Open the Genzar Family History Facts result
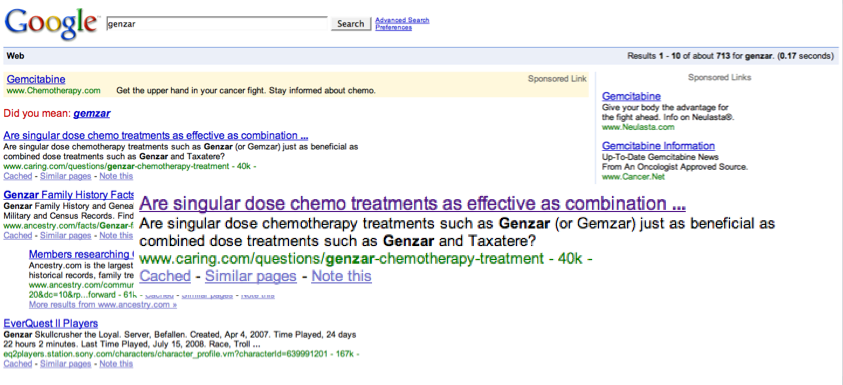This screenshot has height=385, width=843. click(x=69, y=195)
